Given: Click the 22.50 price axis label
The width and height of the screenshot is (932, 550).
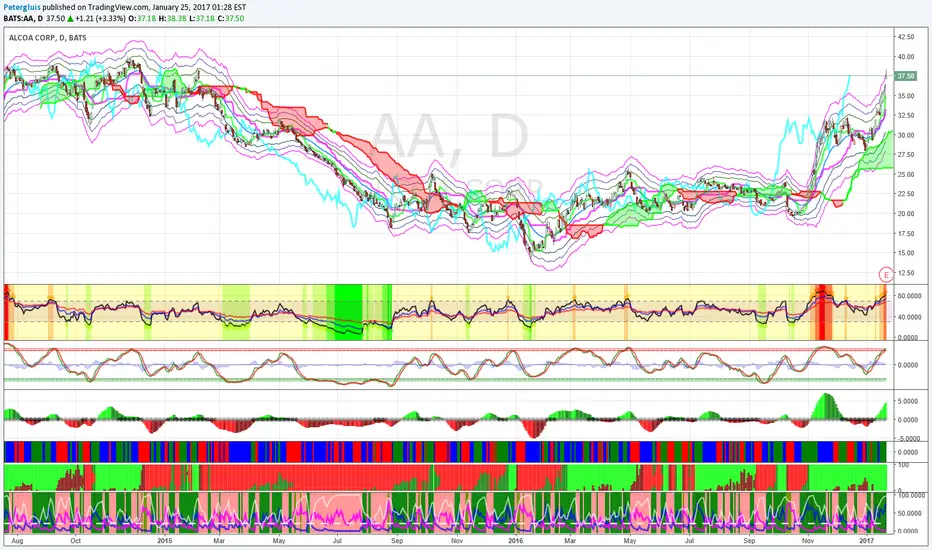Looking at the screenshot, I should click(x=906, y=194).
